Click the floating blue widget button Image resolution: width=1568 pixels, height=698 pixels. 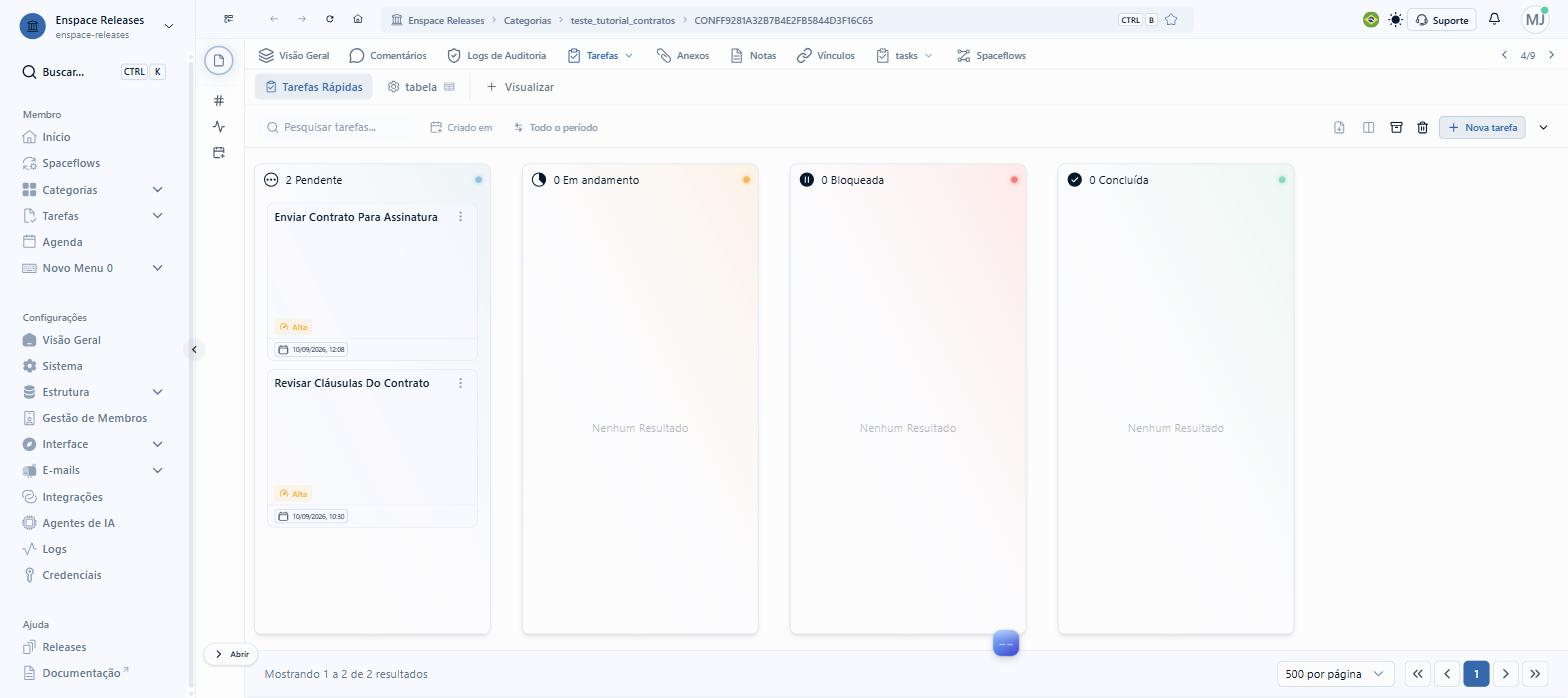[x=1006, y=644]
